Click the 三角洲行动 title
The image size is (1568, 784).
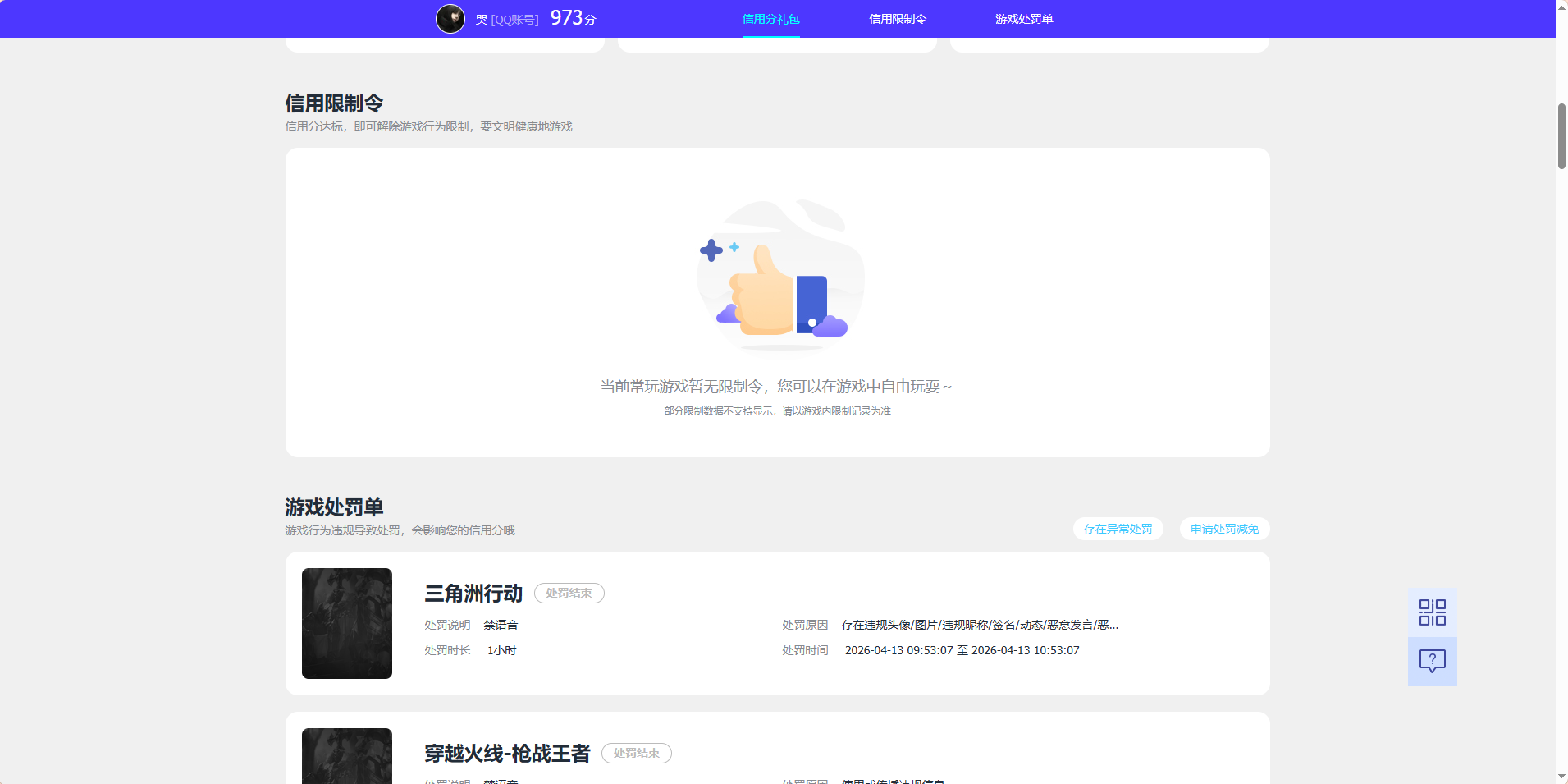click(x=473, y=593)
